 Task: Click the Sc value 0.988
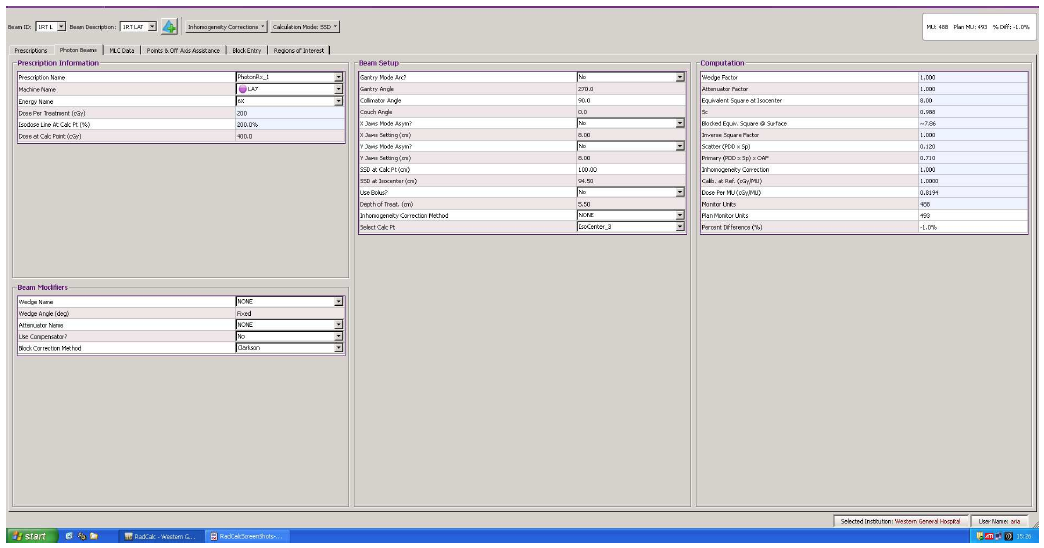coord(973,112)
